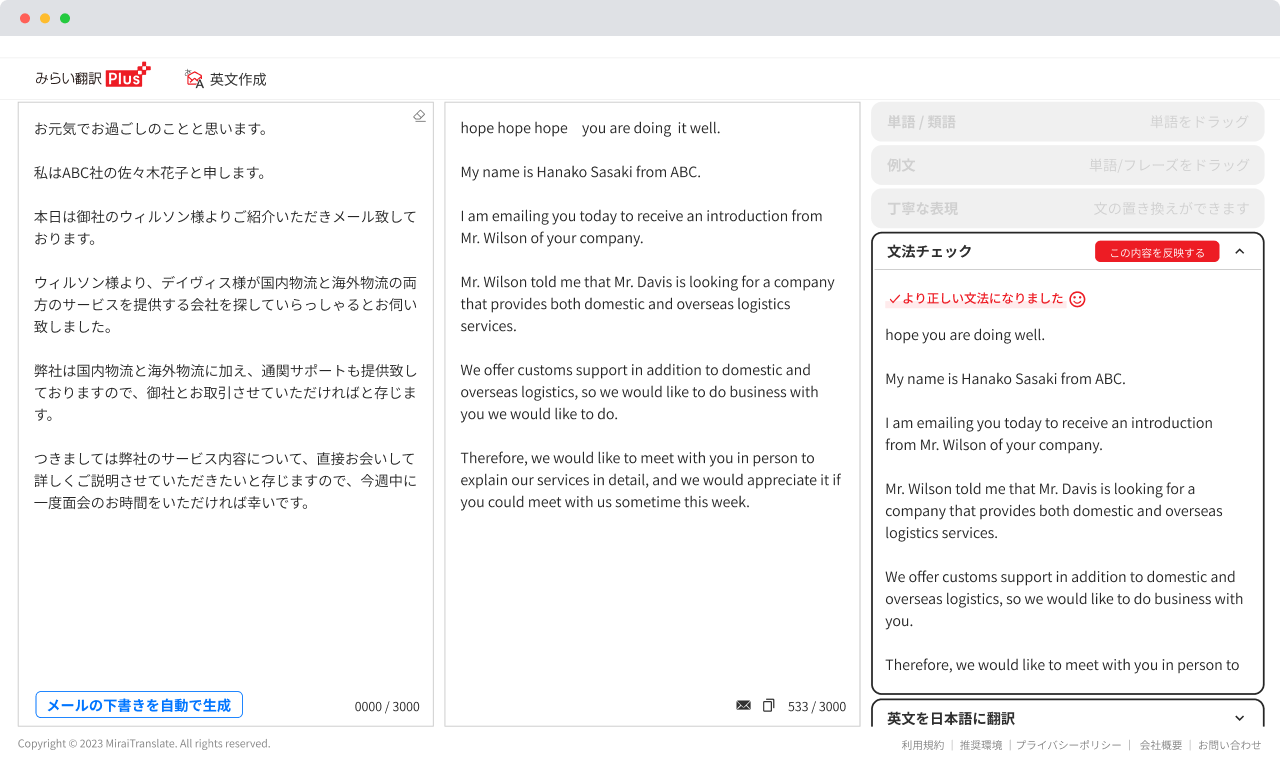
Task: Click the copy icon beside 533 / 3000
Action: pyautogui.click(x=768, y=705)
